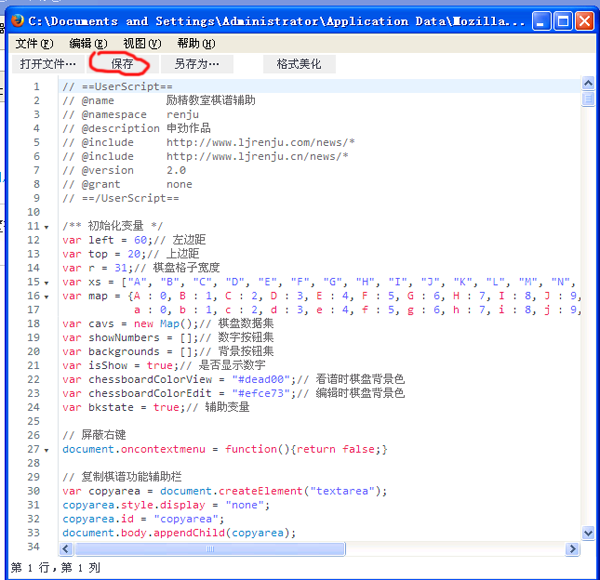The height and width of the screenshot is (580, 600).
Task: Click the horizontal scrollbar thumb
Action: tap(210, 549)
